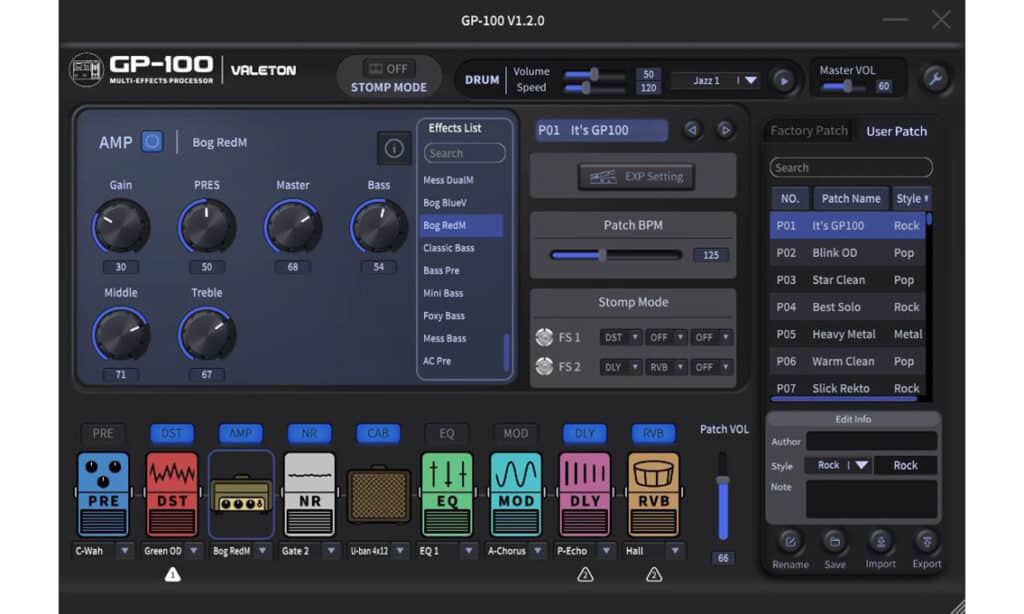
Task: Select the cabinet icon in chain
Action: point(378,495)
